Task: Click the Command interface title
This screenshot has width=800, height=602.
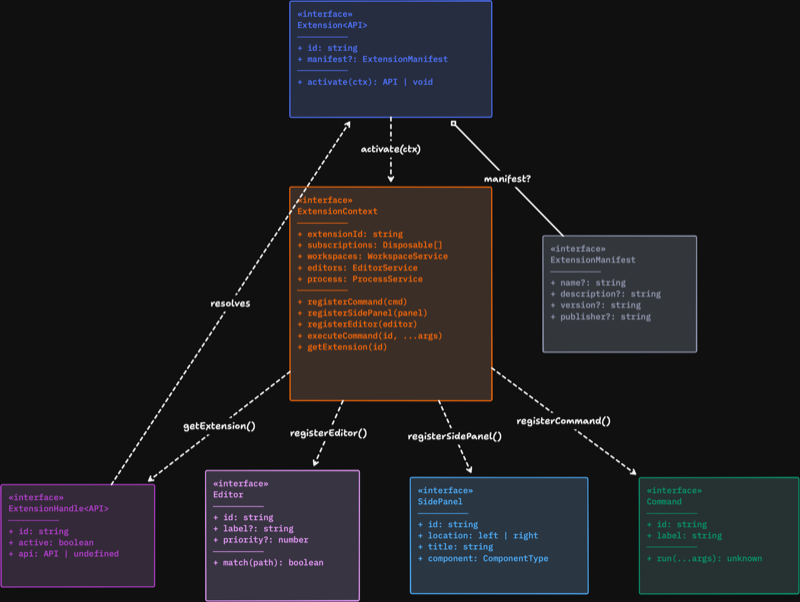Action: point(664,501)
